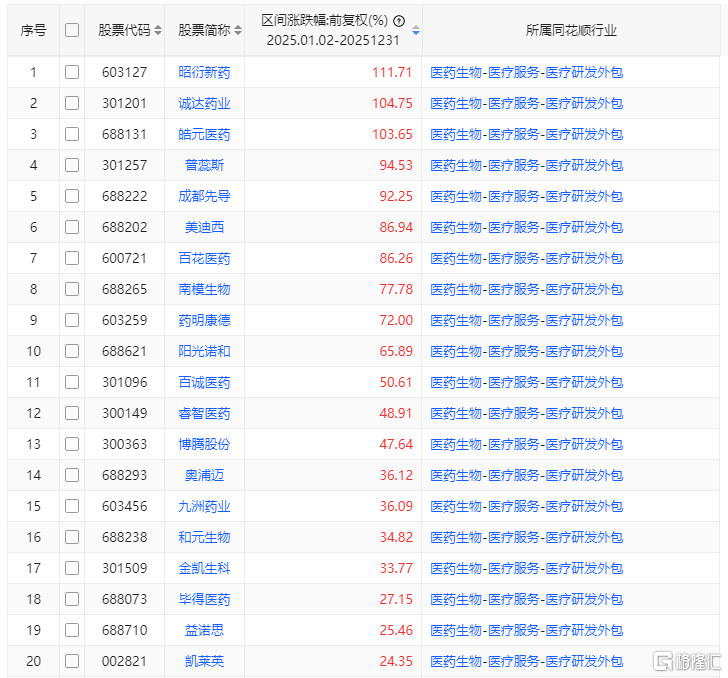Viewport: 728px width, 678px height.
Task: Check the box for 诚达药业 row
Action: pos(72,103)
